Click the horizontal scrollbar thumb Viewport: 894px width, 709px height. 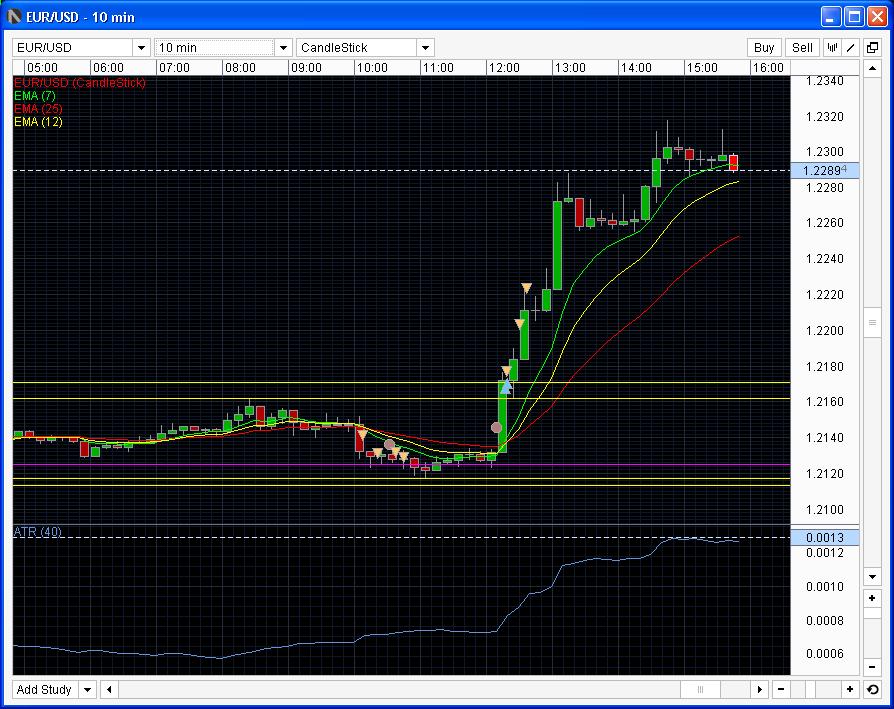[701, 690]
